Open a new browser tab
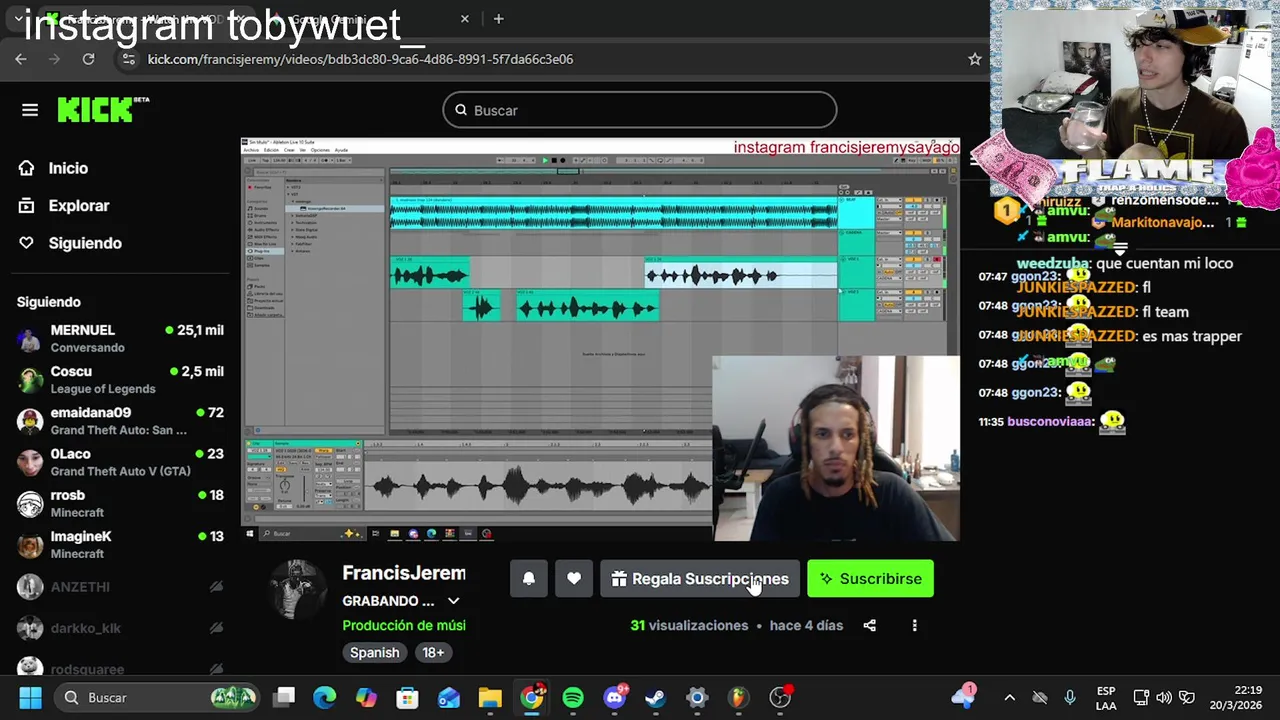1280x720 pixels. [x=498, y=18]
